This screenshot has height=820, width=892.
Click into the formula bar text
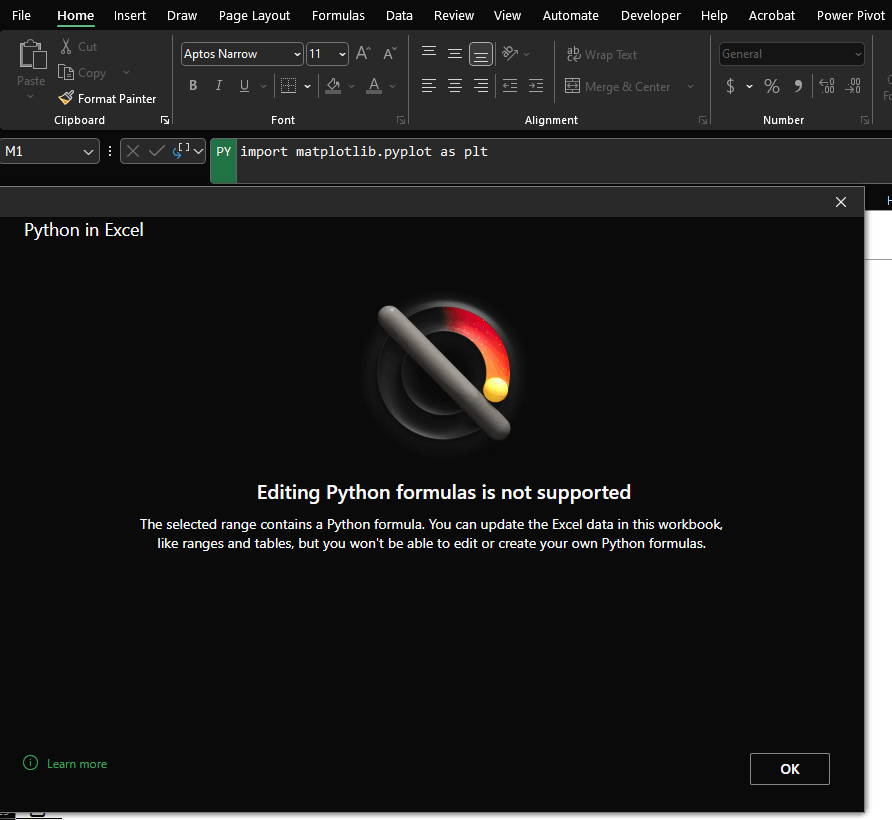pyautogui.click(x=364, y=151)
